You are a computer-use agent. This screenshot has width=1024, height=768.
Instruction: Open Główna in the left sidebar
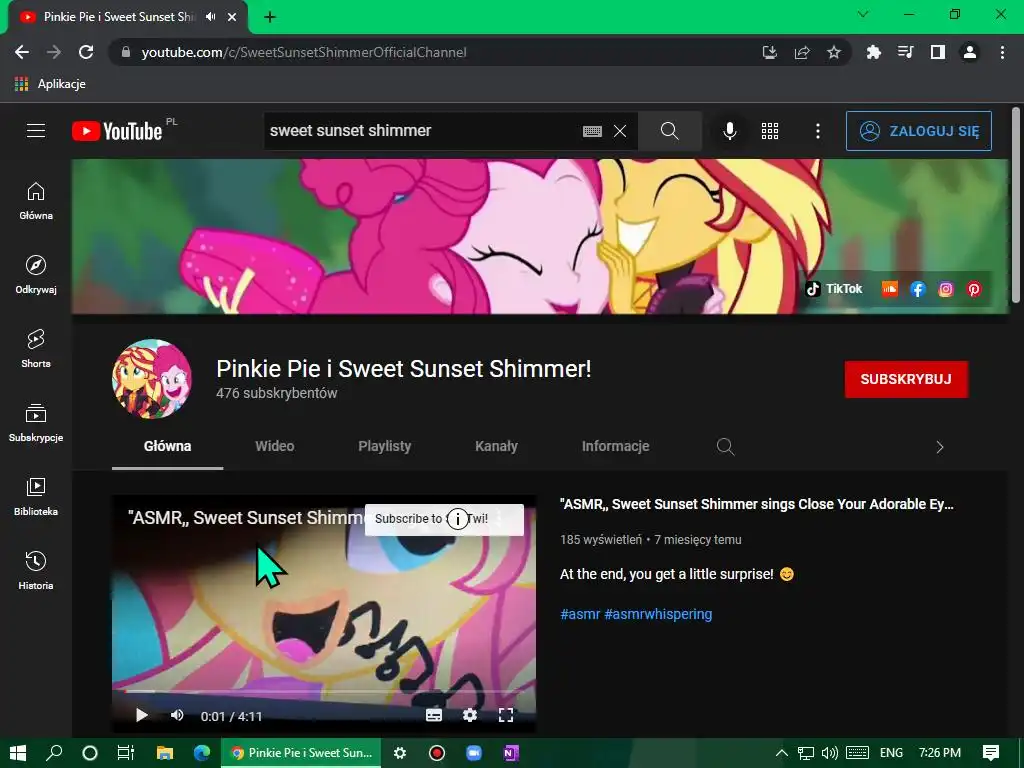click(x=36, y=201)
